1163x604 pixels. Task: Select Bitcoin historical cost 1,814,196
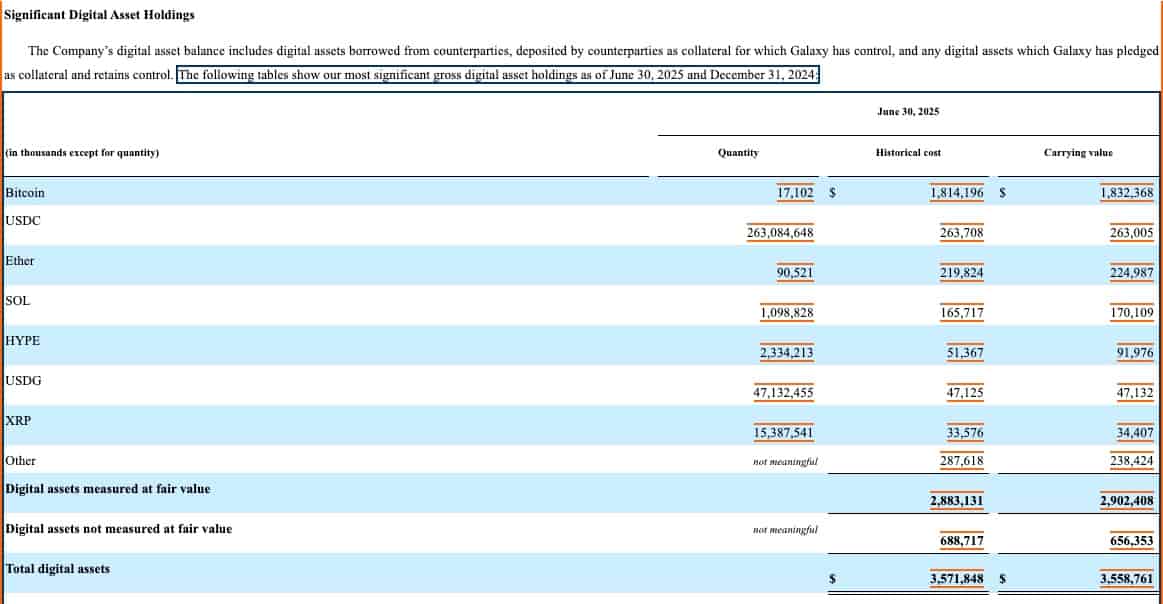click(x=956, y=192)
